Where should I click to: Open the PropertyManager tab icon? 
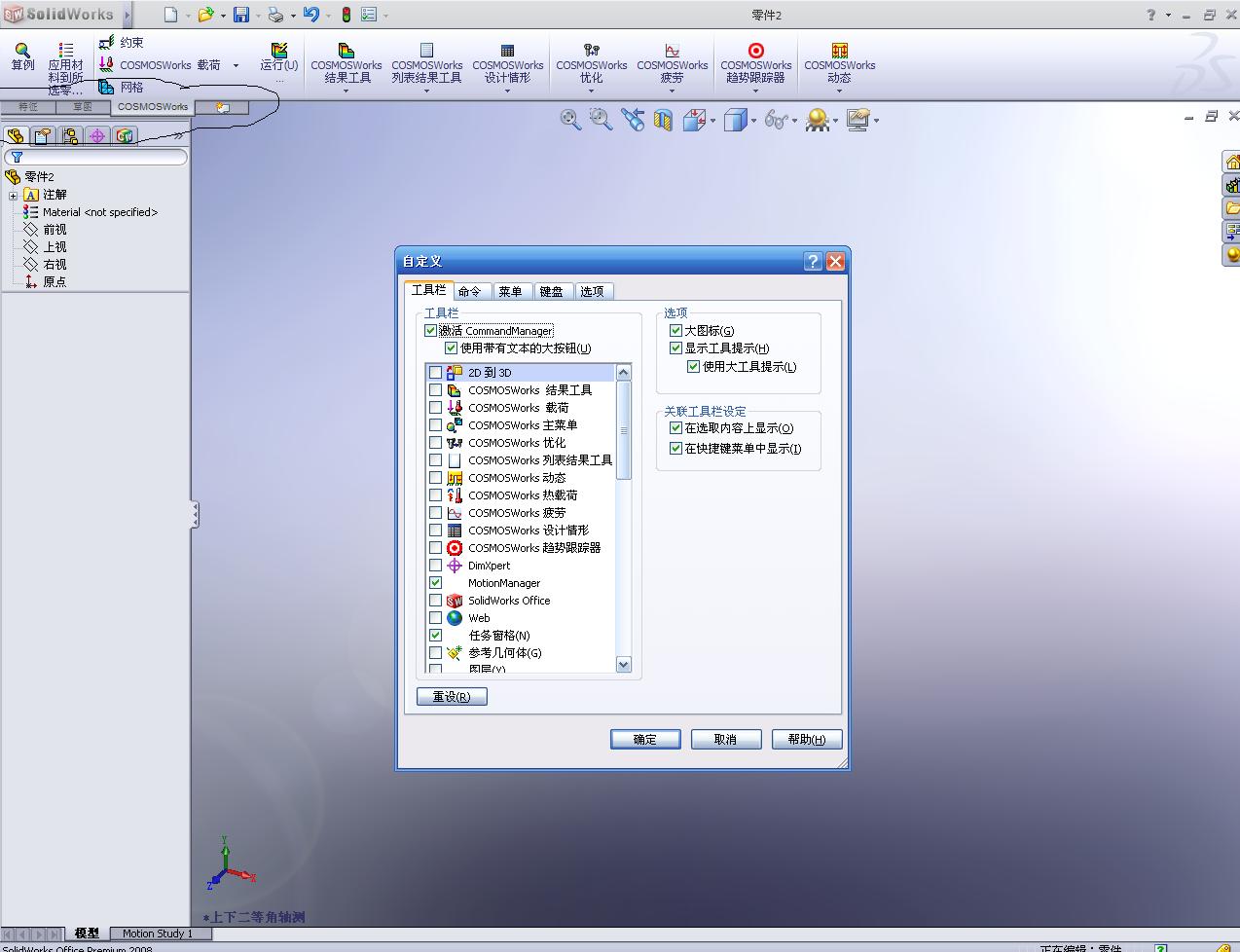pyautogui.click(x=43, y=135)
